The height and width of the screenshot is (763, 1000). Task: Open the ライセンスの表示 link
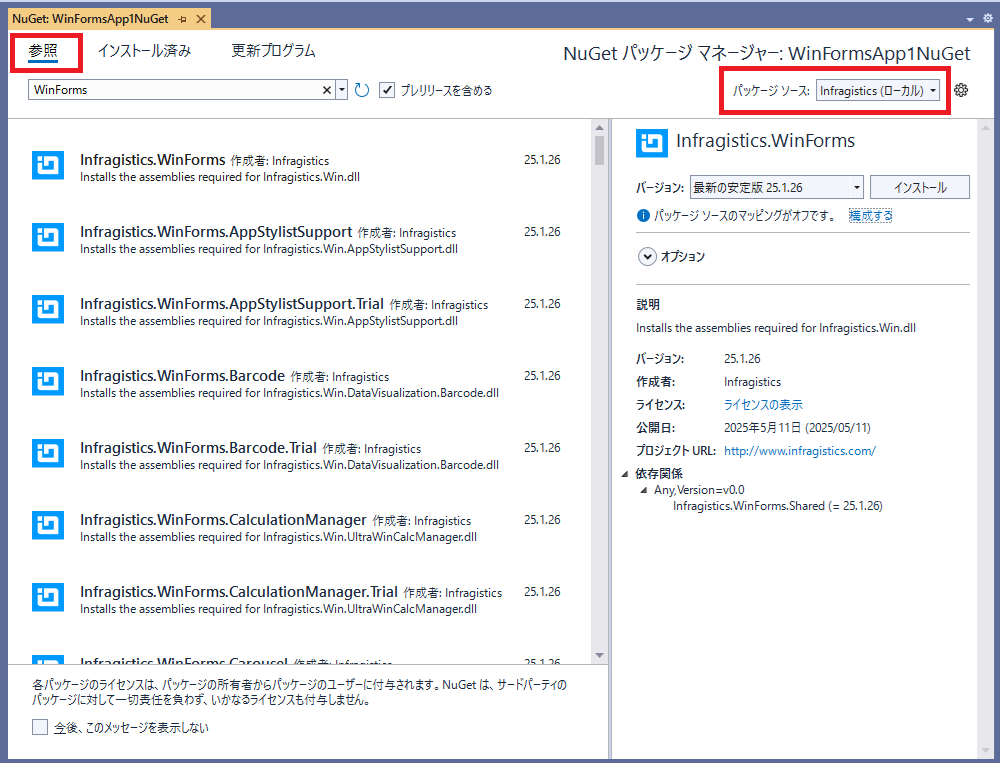pyautogui.click(x=763, y=404)
